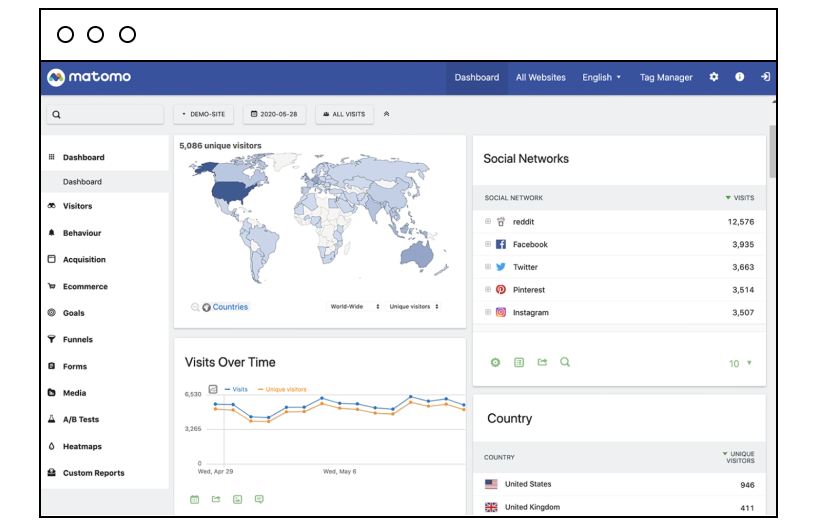
Task: Click the Pinterest logo icon
Action: (501, 289)
